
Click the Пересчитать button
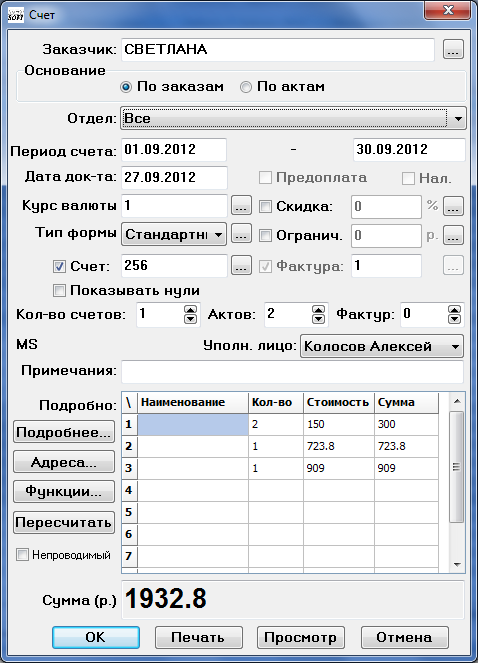tap(64, 522)
